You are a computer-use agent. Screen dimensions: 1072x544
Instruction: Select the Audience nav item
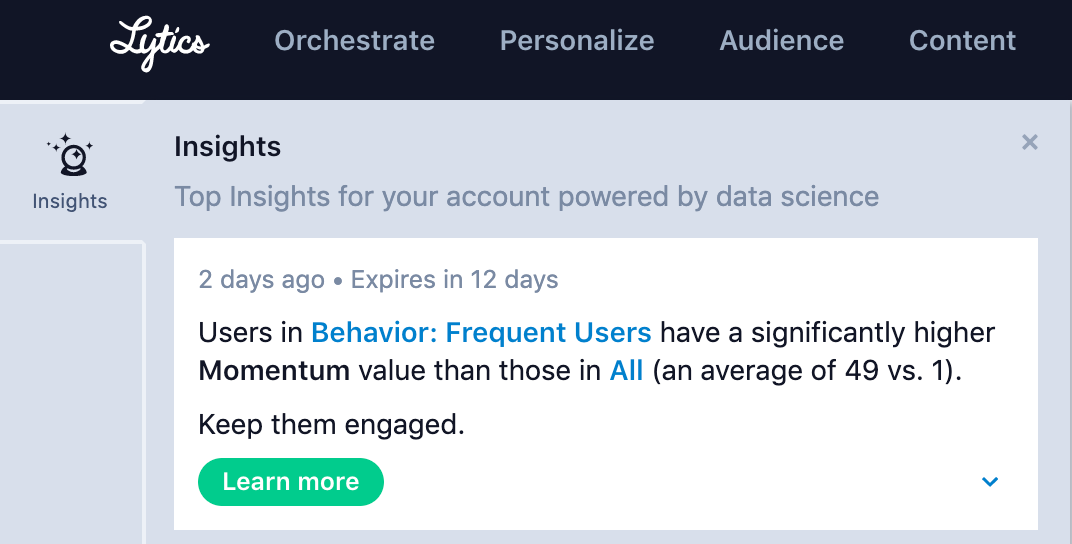tap(781, 41)
